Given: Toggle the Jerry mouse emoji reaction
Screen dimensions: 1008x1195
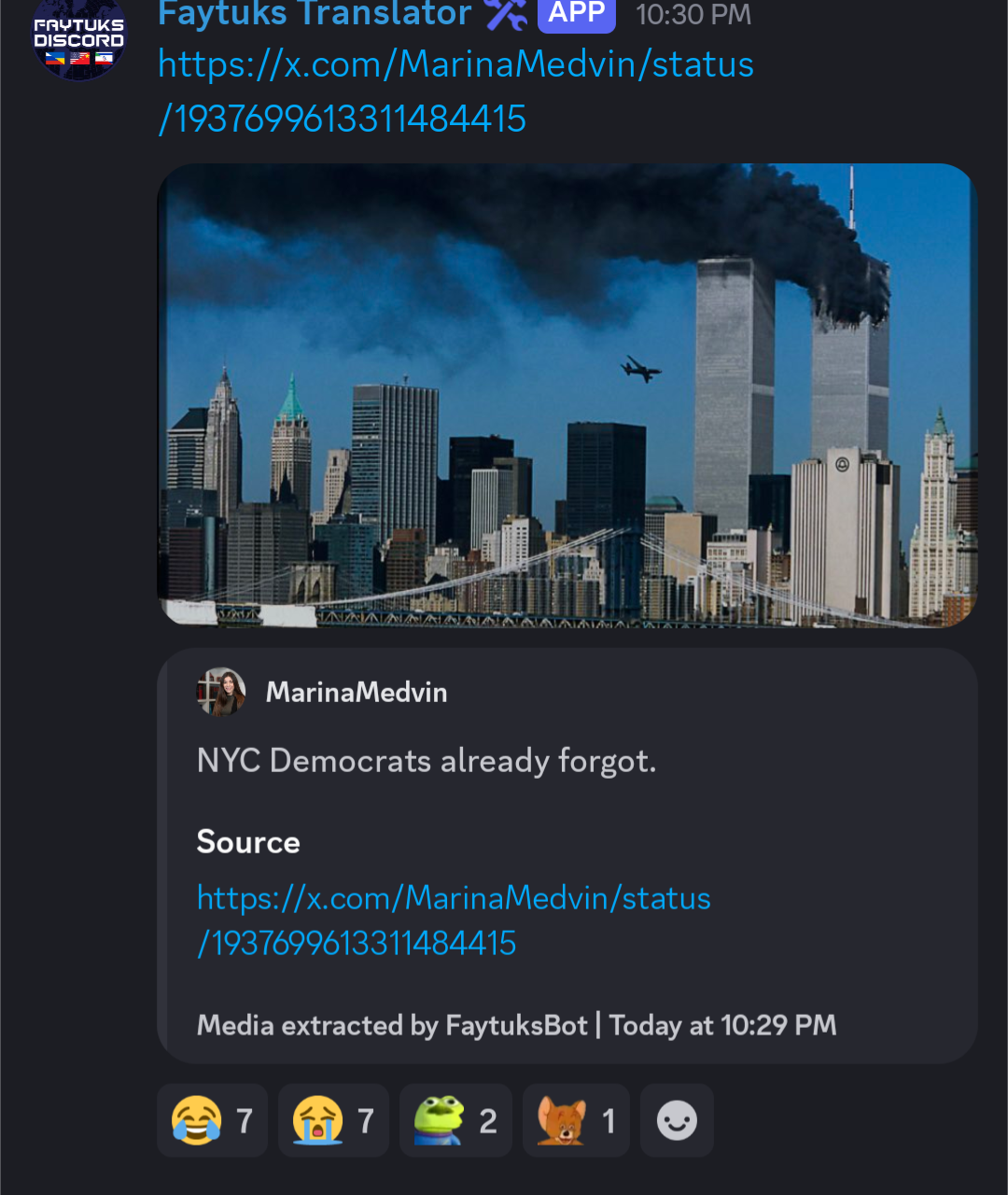Looking at the screenshot, I should [x=576, y=1120].
